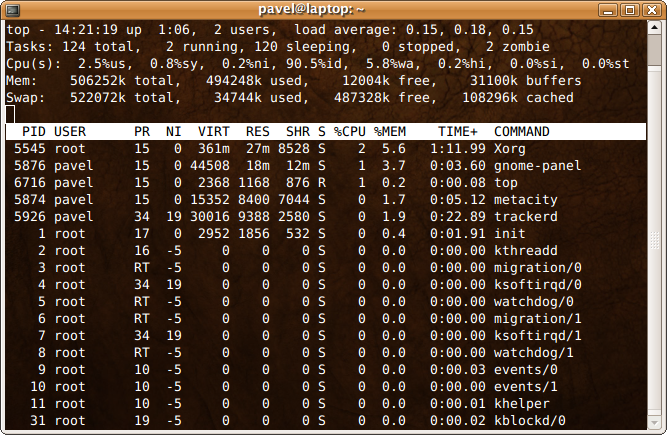This screenshot has width=667, height=435.
Task: Click the 'top' command in process list
Action: (x=506, y=183)
